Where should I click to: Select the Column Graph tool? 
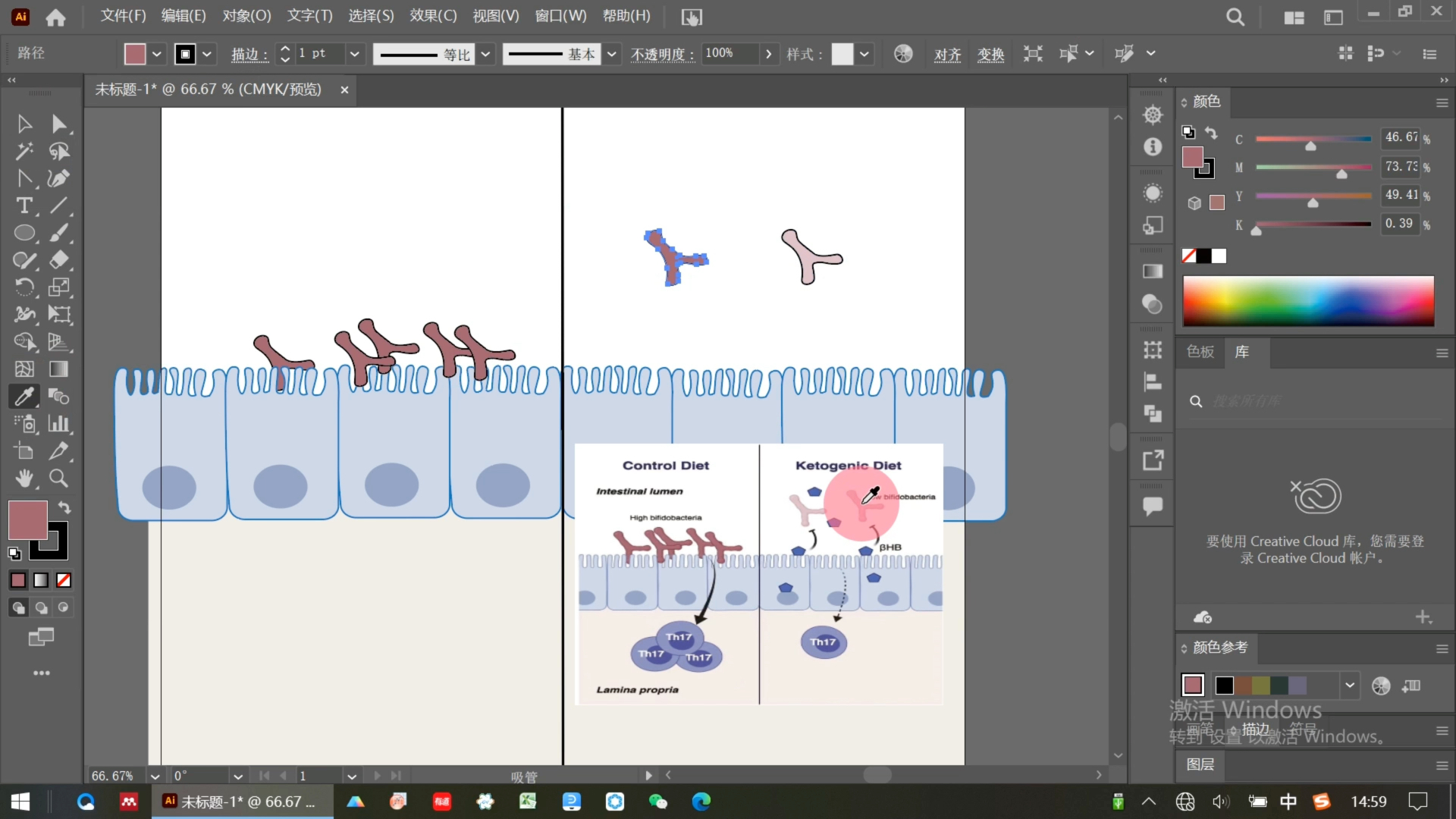coord(59,424)
